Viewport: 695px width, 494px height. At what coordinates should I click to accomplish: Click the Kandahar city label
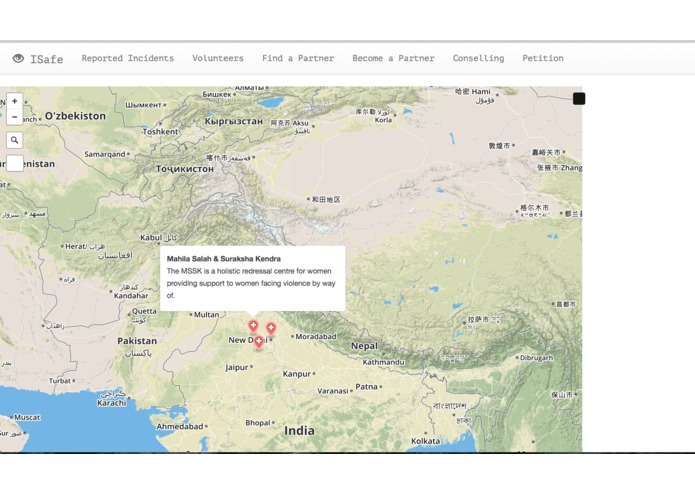pos(131,296)
